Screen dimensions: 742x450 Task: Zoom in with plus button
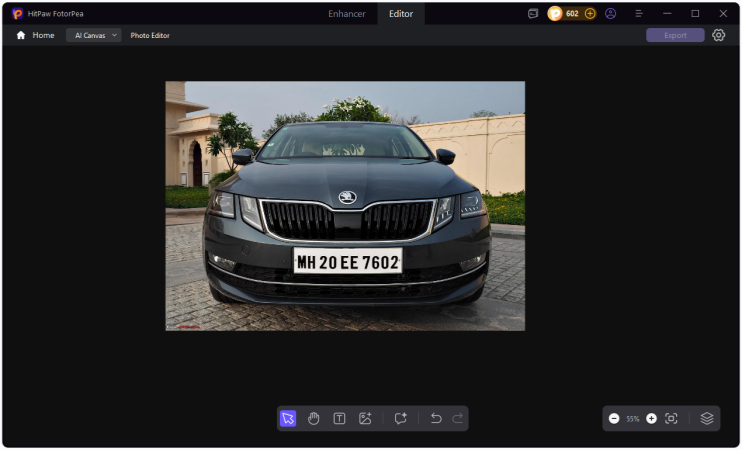(x=651, y=418)
